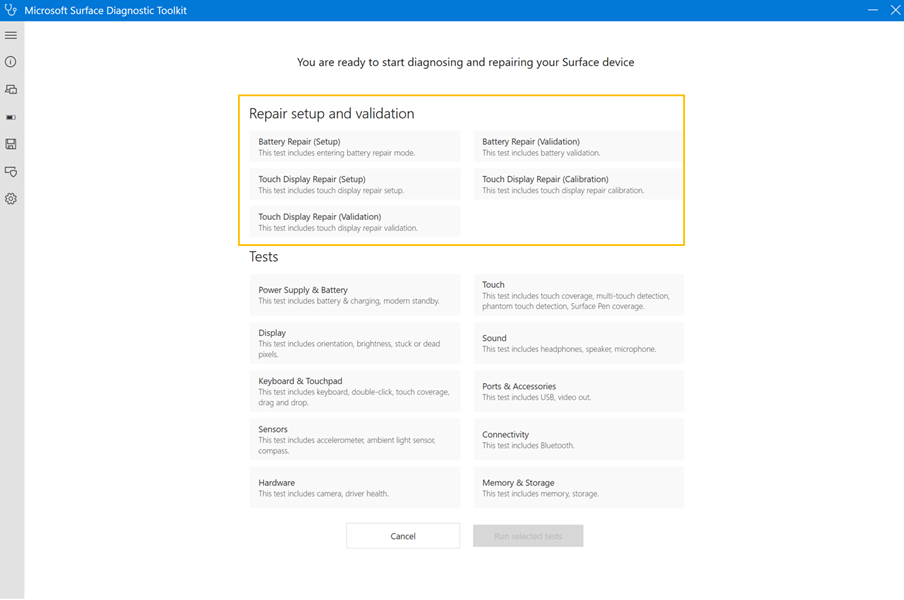The image size is (904, 600).
Task: Select the Battery Repair (Validation) test
Action: tap(578, 145)
